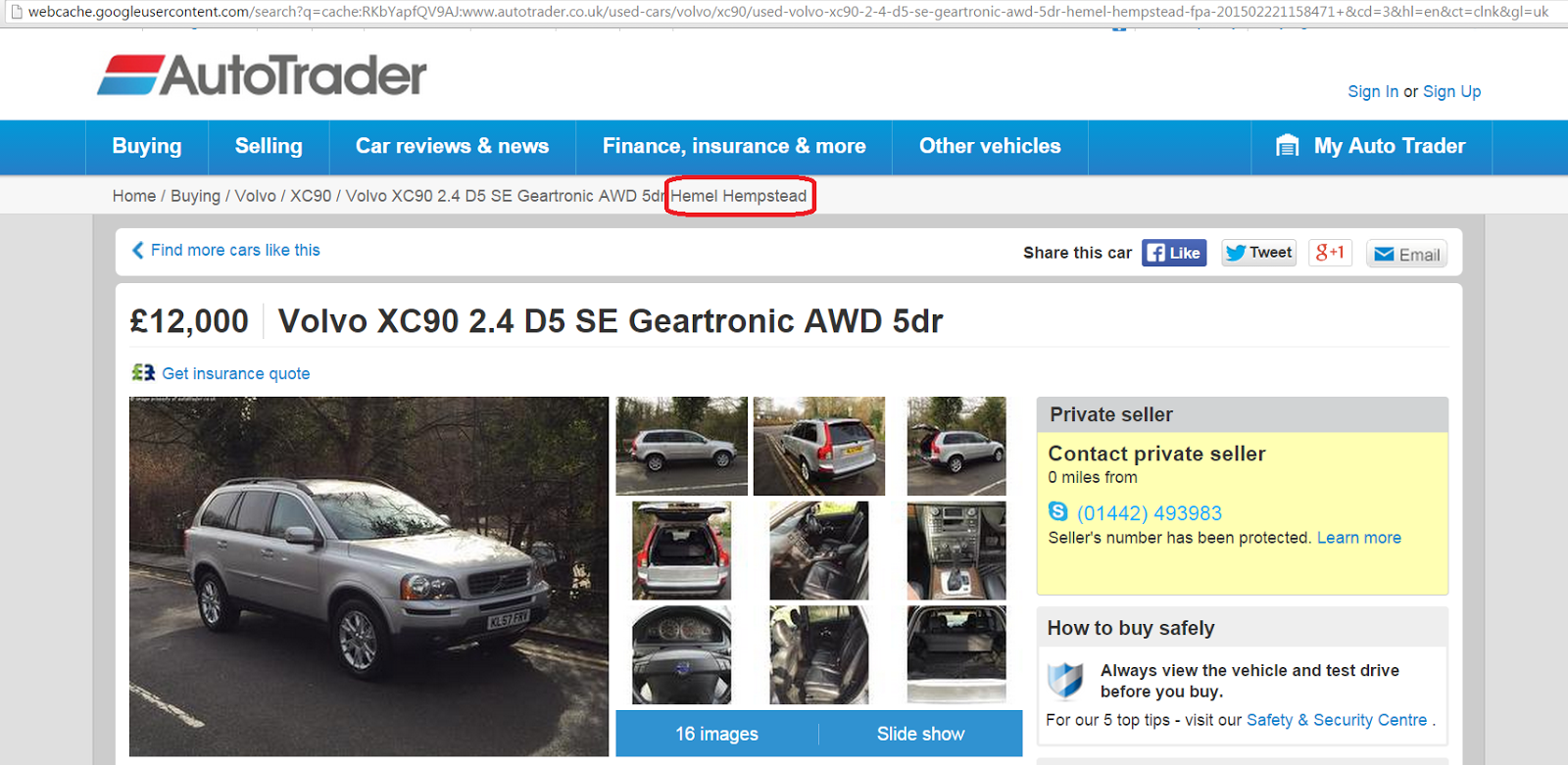Click Find more cars like this
This screenshot has height=765, width=1568.
(235, 250)
